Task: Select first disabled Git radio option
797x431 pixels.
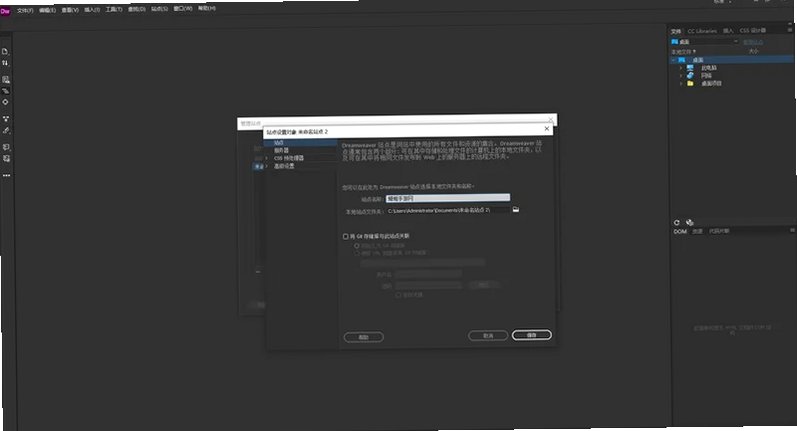Action: [357, 246]
